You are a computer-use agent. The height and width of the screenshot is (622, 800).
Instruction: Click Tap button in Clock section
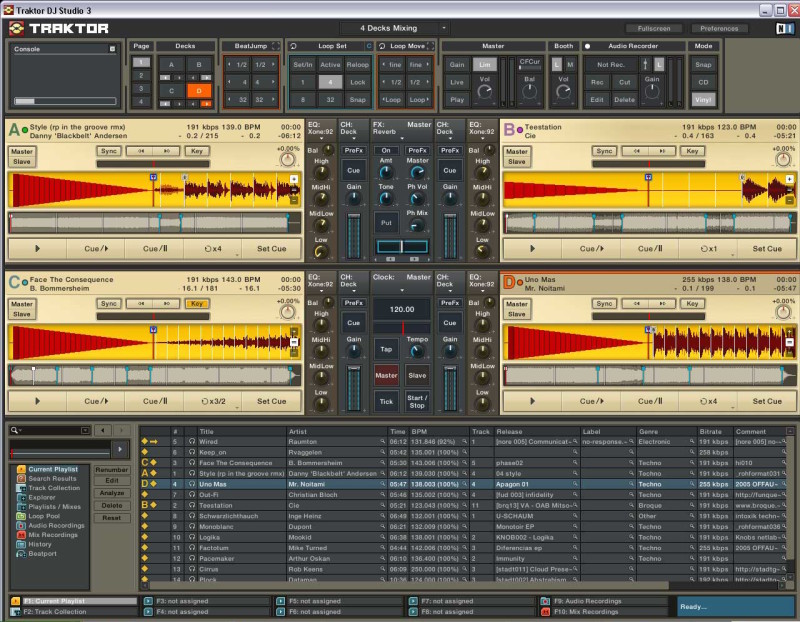click(385, 350)
